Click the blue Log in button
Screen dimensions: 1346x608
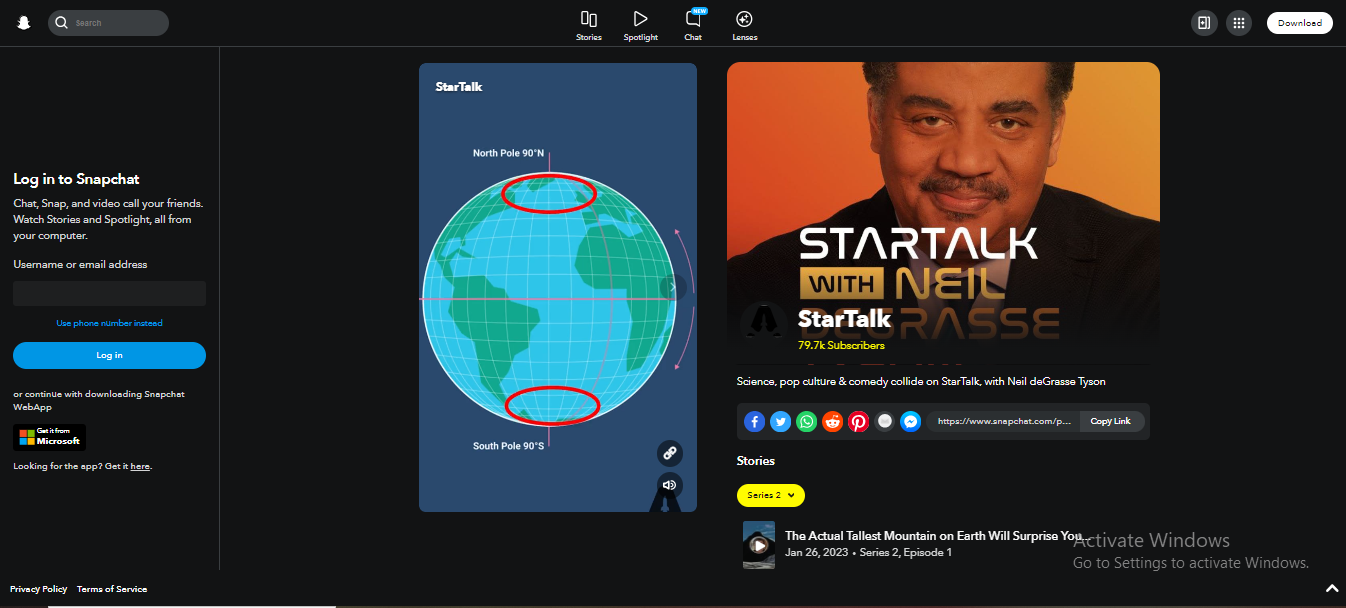click(109, 355)
